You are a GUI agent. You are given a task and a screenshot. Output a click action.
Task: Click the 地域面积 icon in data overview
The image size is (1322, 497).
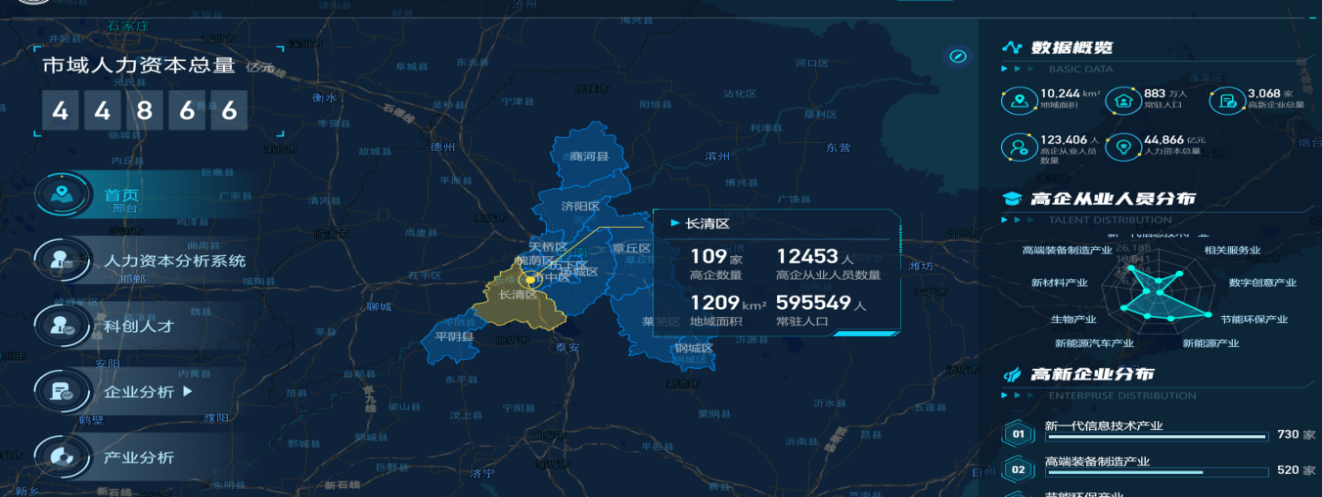coord(1019,102)
